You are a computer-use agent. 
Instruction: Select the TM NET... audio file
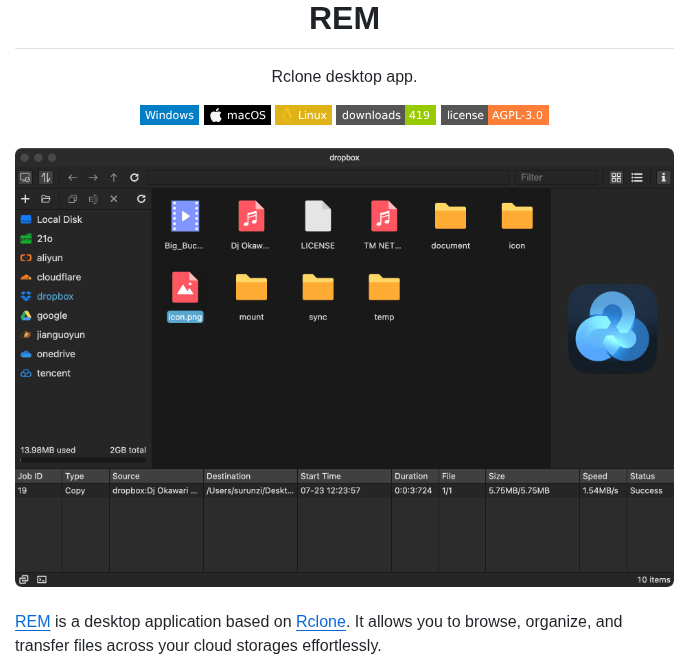(383, 224)
